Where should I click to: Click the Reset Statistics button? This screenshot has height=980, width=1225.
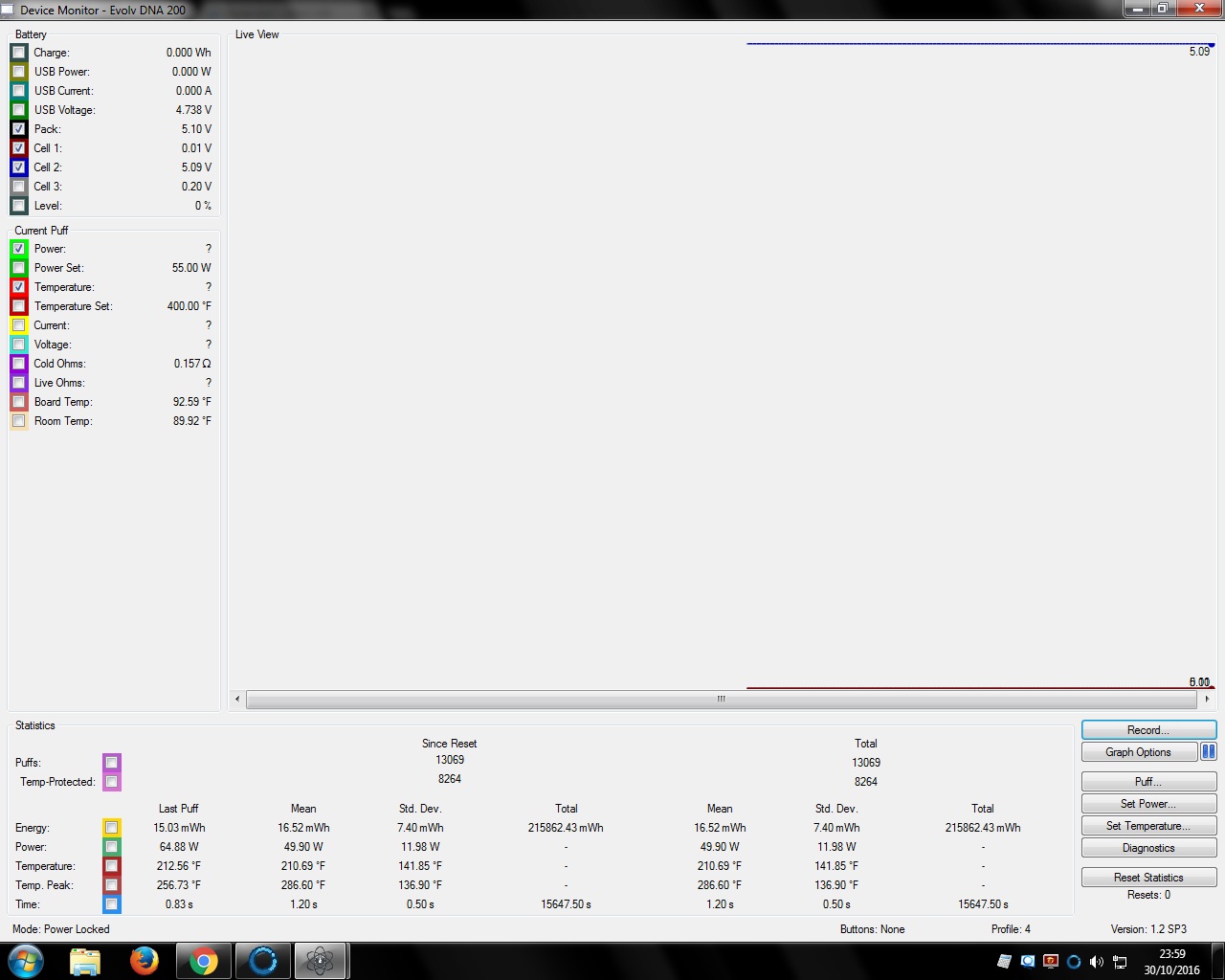1148,878
